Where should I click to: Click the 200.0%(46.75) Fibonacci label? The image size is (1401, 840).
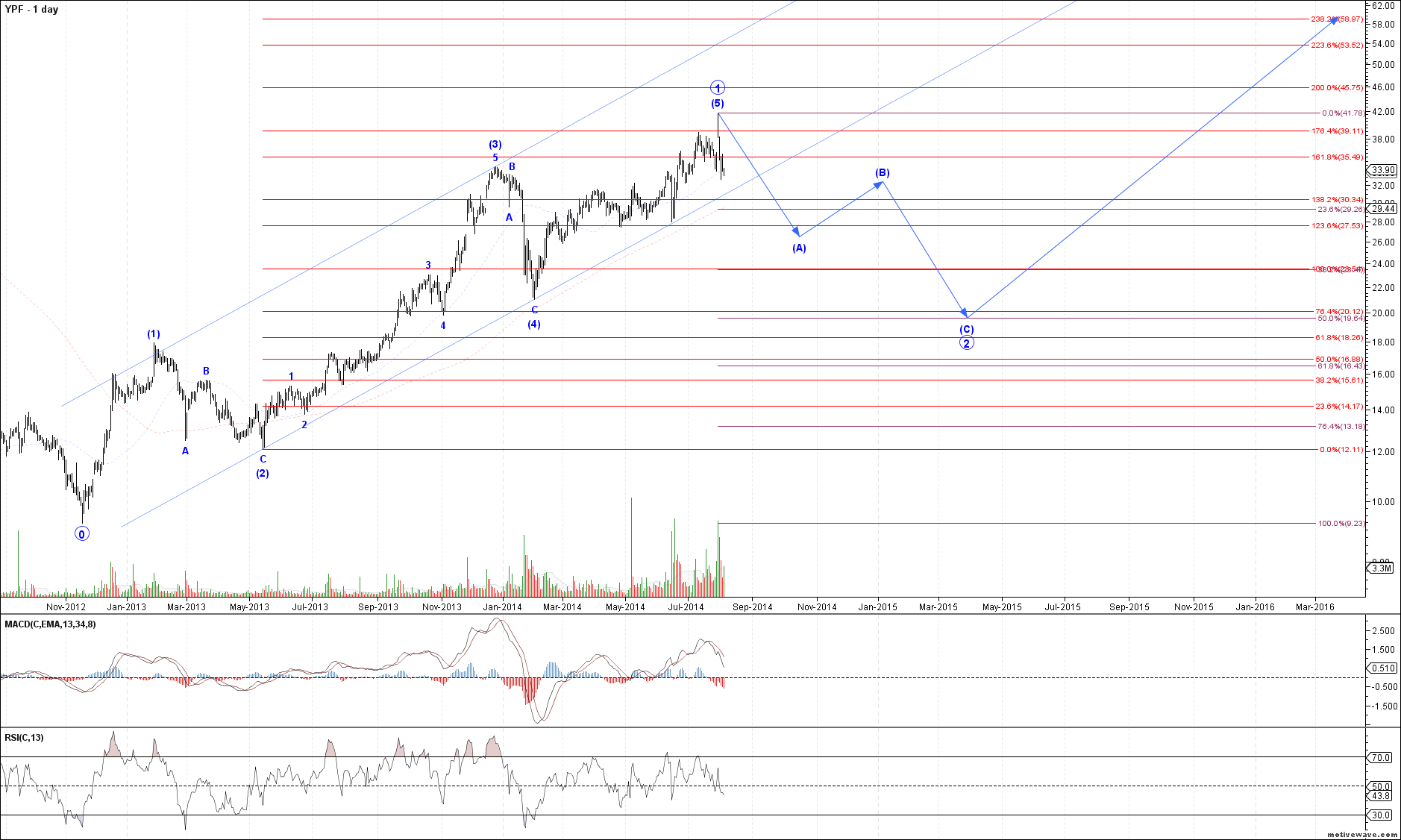(x=1337, y=87)
